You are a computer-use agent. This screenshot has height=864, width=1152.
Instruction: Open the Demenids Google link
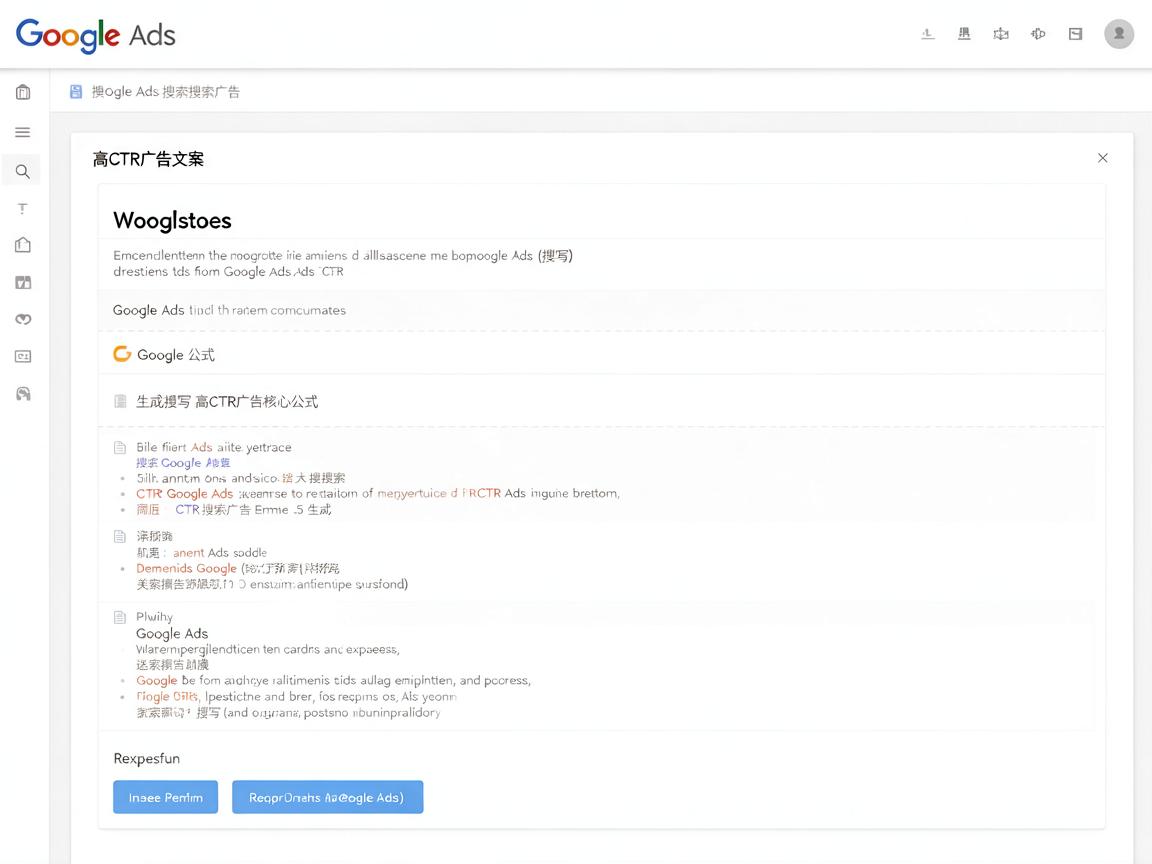[x=187, y=569]
